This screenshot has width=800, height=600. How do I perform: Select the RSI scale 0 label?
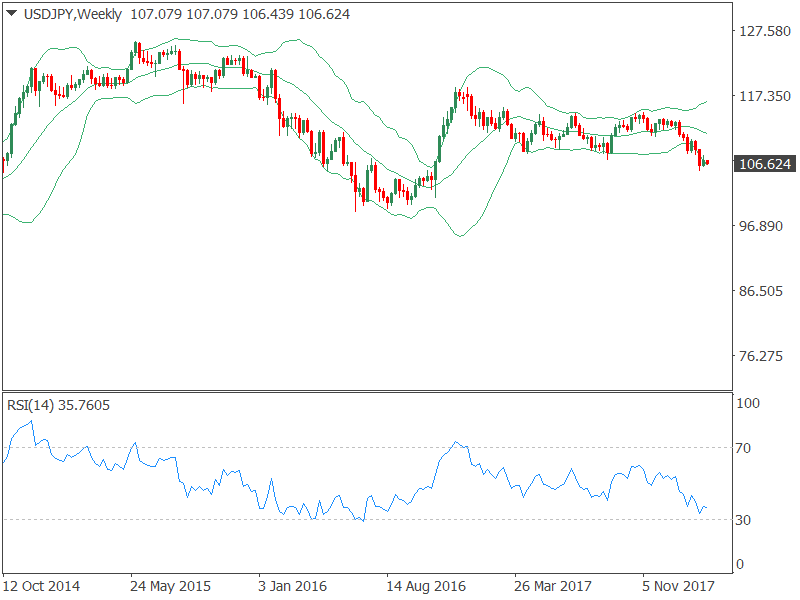pyautogui.click(x=740, y=564)
